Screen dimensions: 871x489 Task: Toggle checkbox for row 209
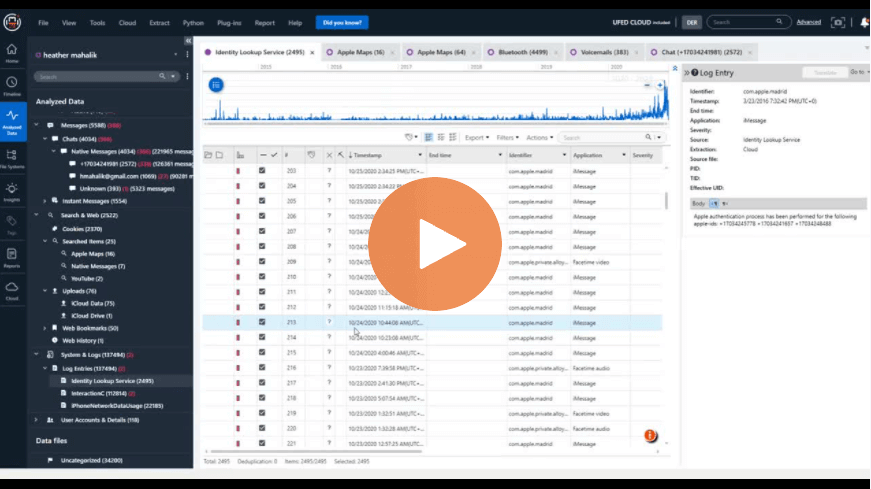coord(262,261)
